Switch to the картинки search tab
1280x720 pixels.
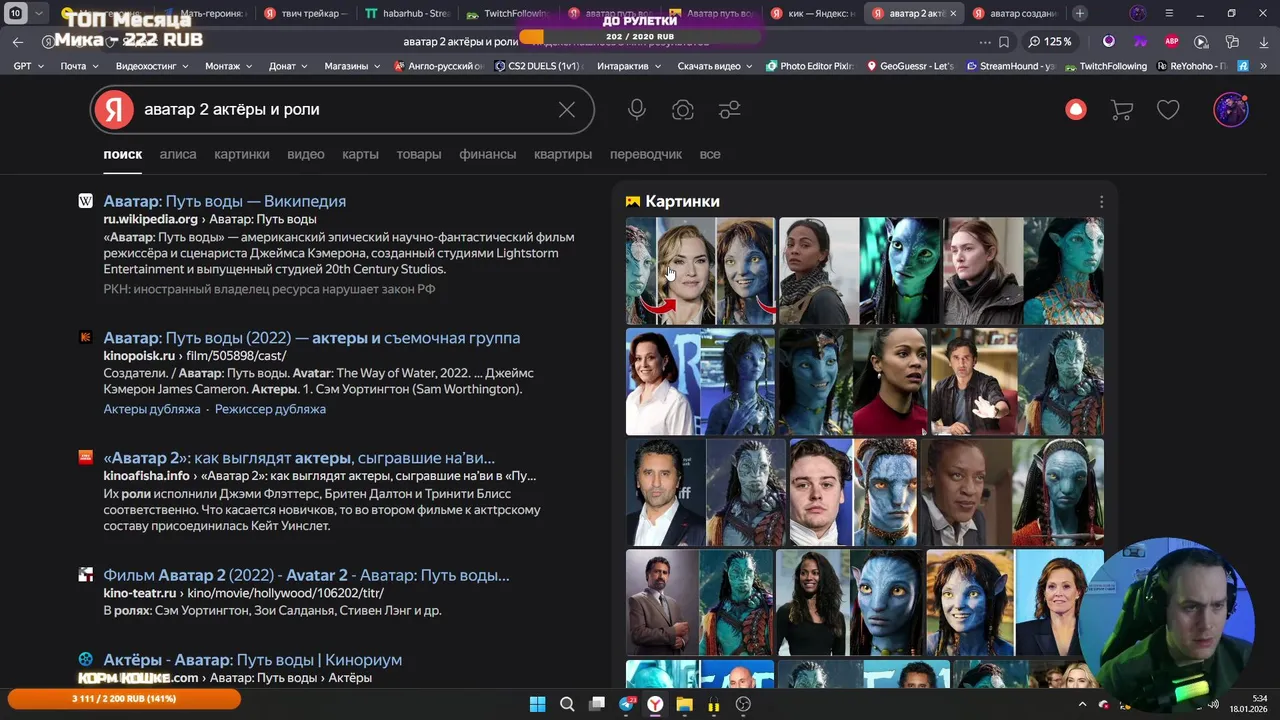(x=241, y=154)
